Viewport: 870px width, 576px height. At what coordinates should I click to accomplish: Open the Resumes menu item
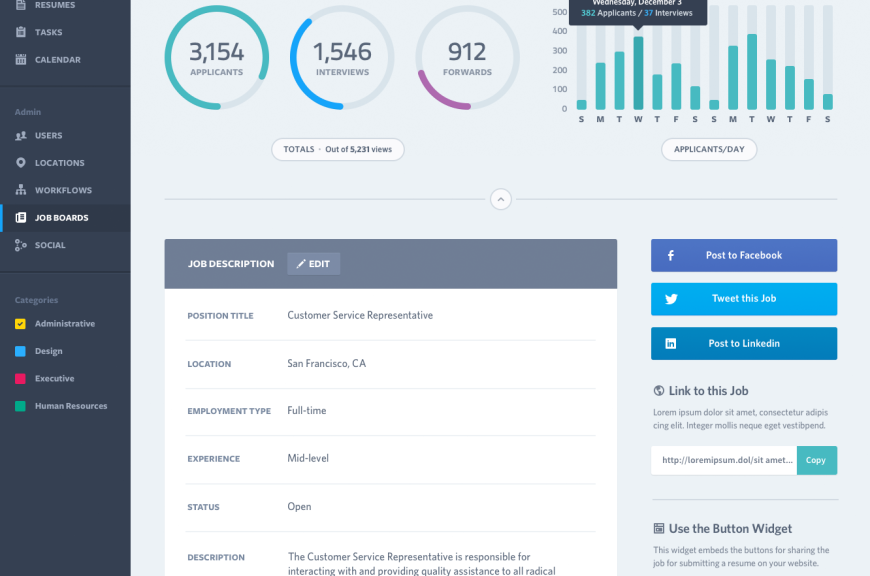[x=54, y=5]
